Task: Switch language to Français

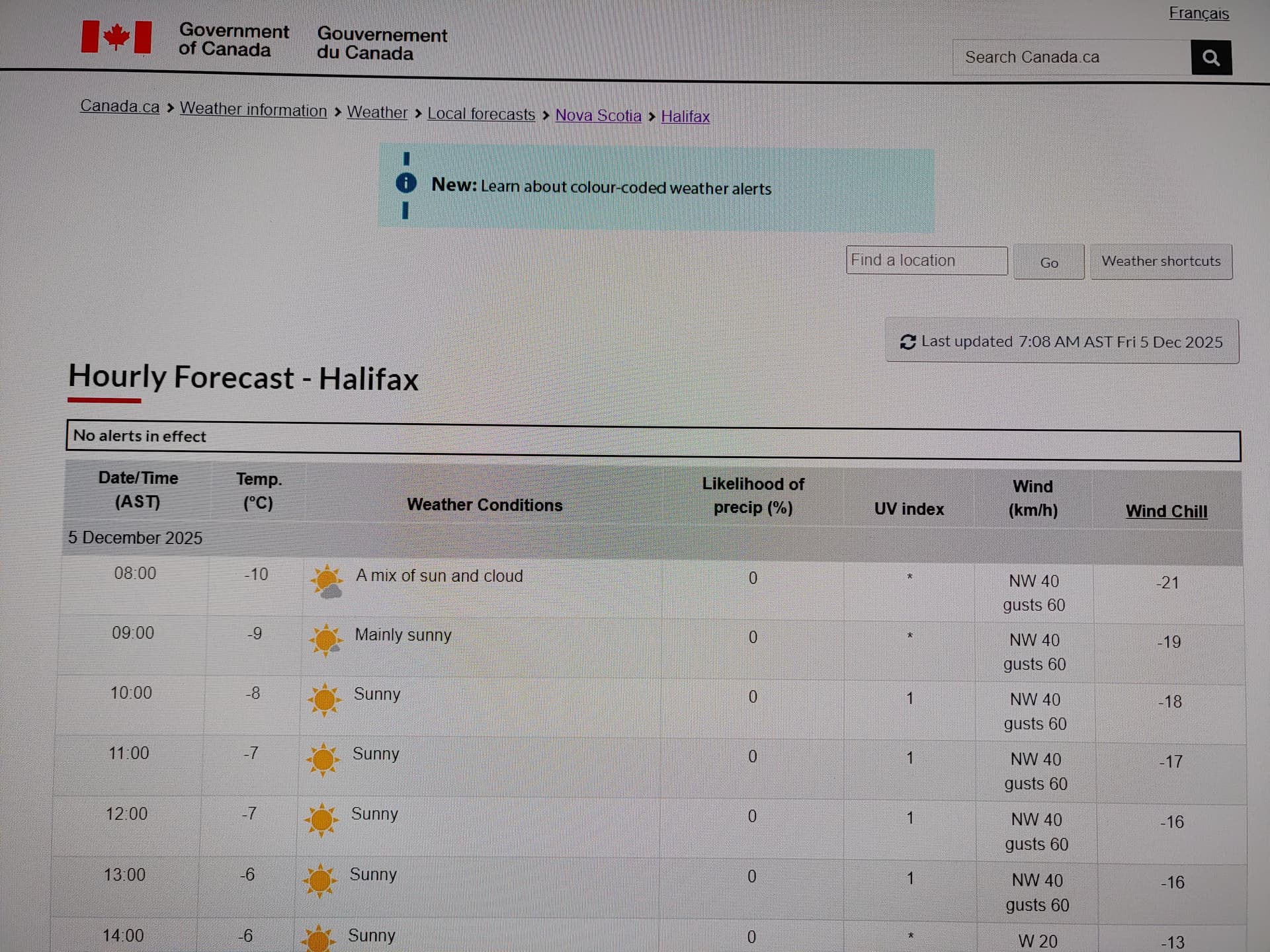Action: point(1199,13)
